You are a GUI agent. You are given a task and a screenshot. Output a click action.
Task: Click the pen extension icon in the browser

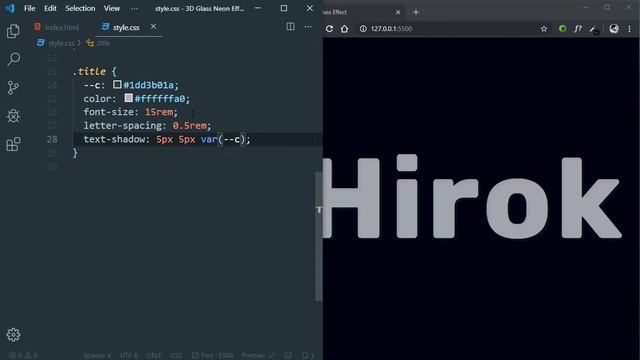click(594, 29)
